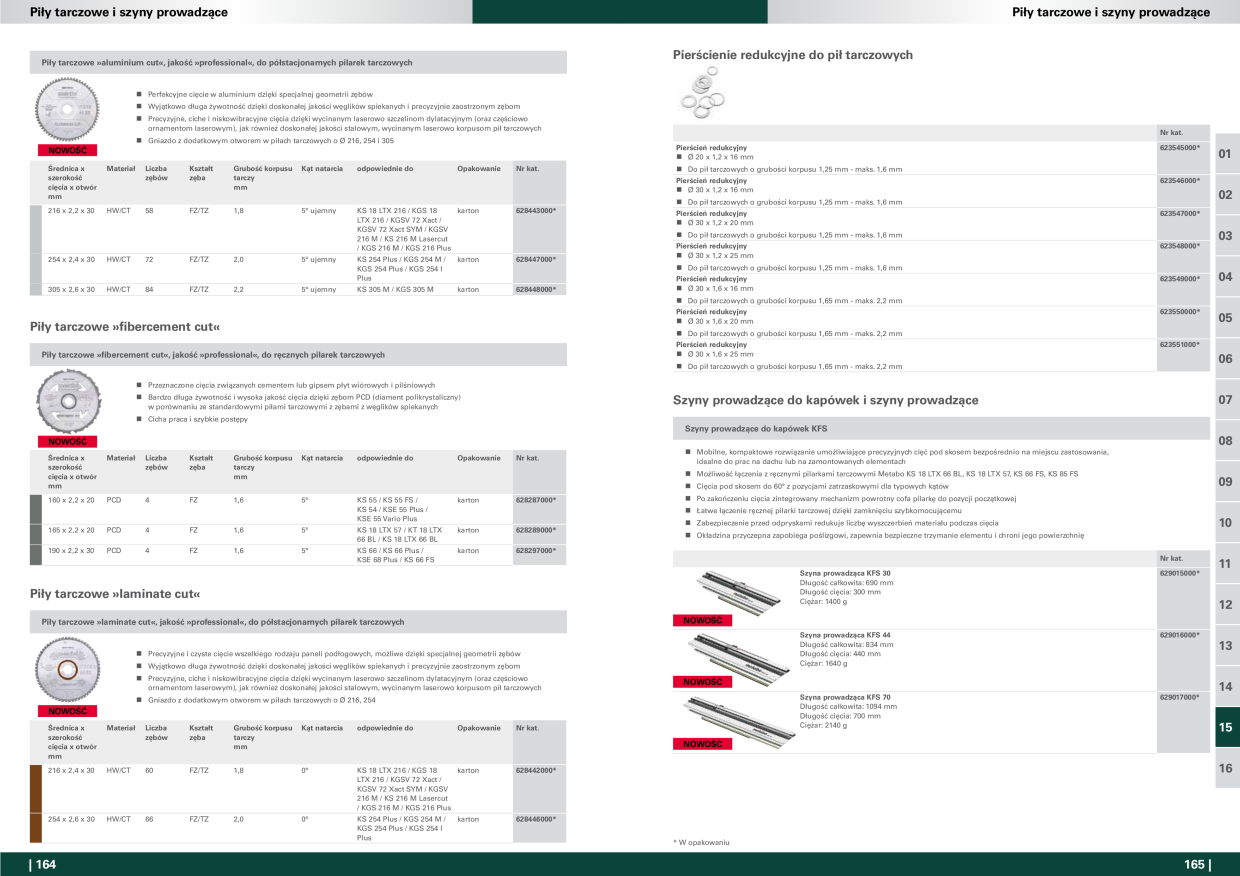This screenshot has width=1240, height=876.
Task: Go to chapter tab 12
Action: 1226,605
